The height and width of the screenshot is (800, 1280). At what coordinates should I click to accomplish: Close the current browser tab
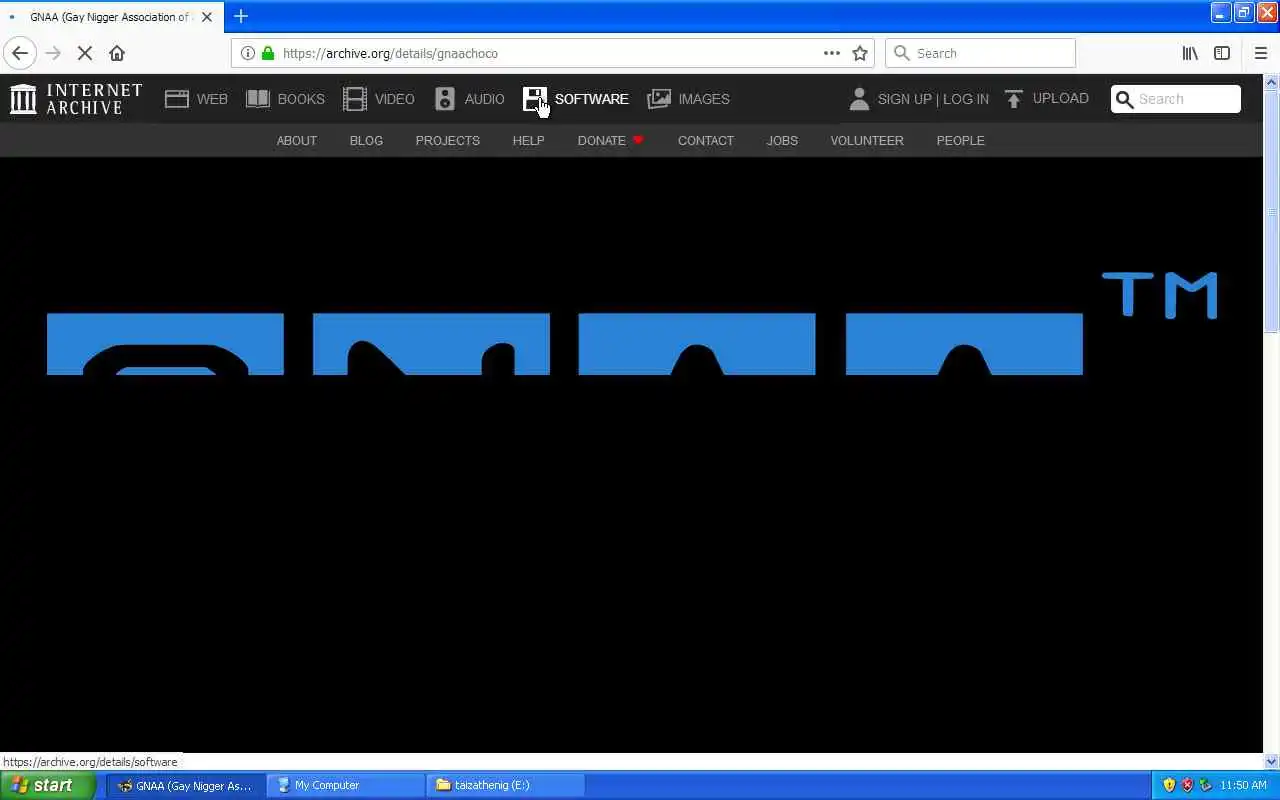[x=207, y=17]
